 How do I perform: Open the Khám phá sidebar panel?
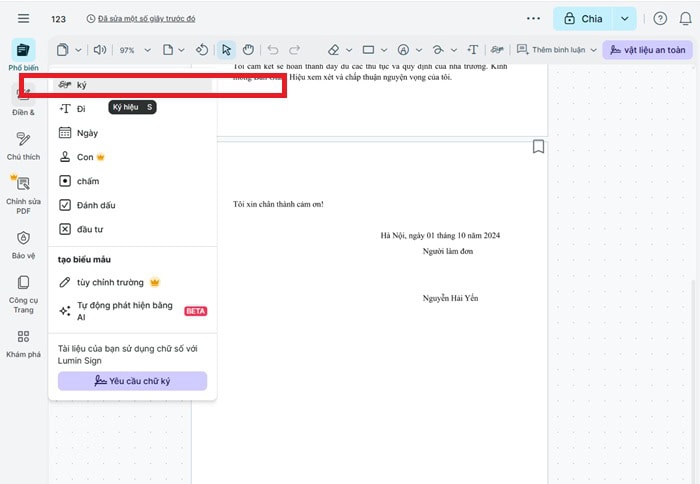23,342
